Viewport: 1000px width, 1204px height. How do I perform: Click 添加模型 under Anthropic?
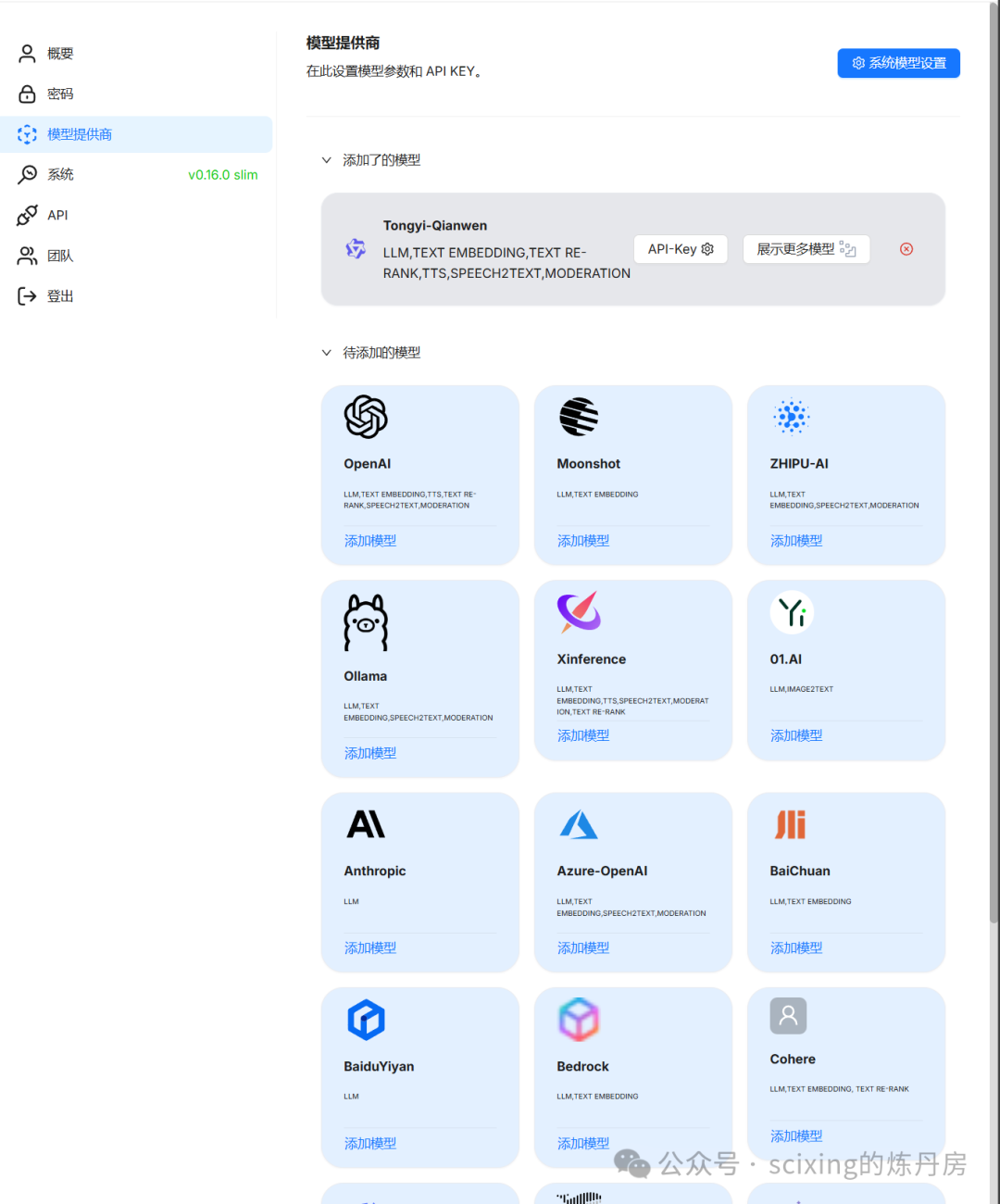370,947
